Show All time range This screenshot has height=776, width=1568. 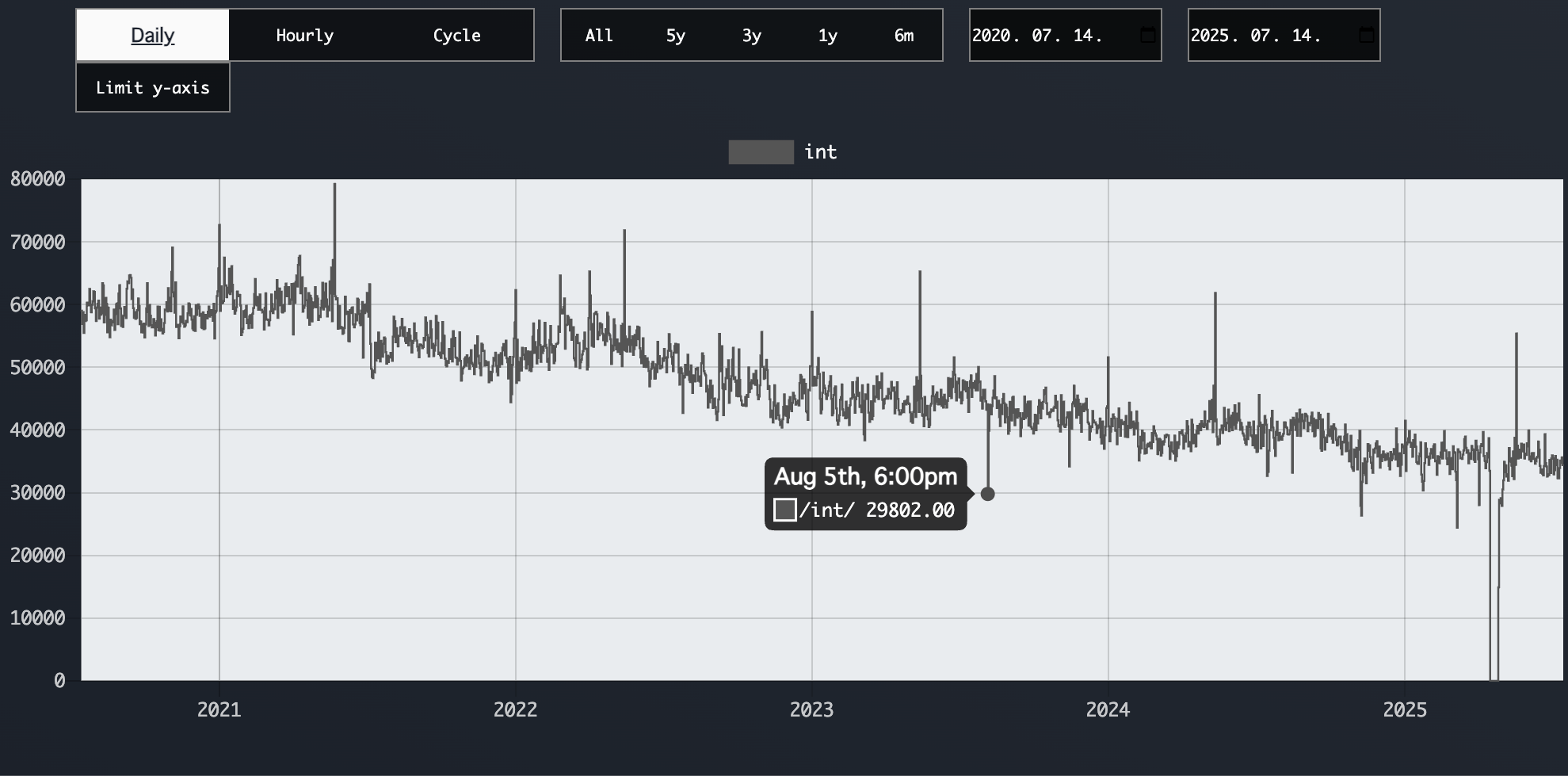(x=599, y=35)
